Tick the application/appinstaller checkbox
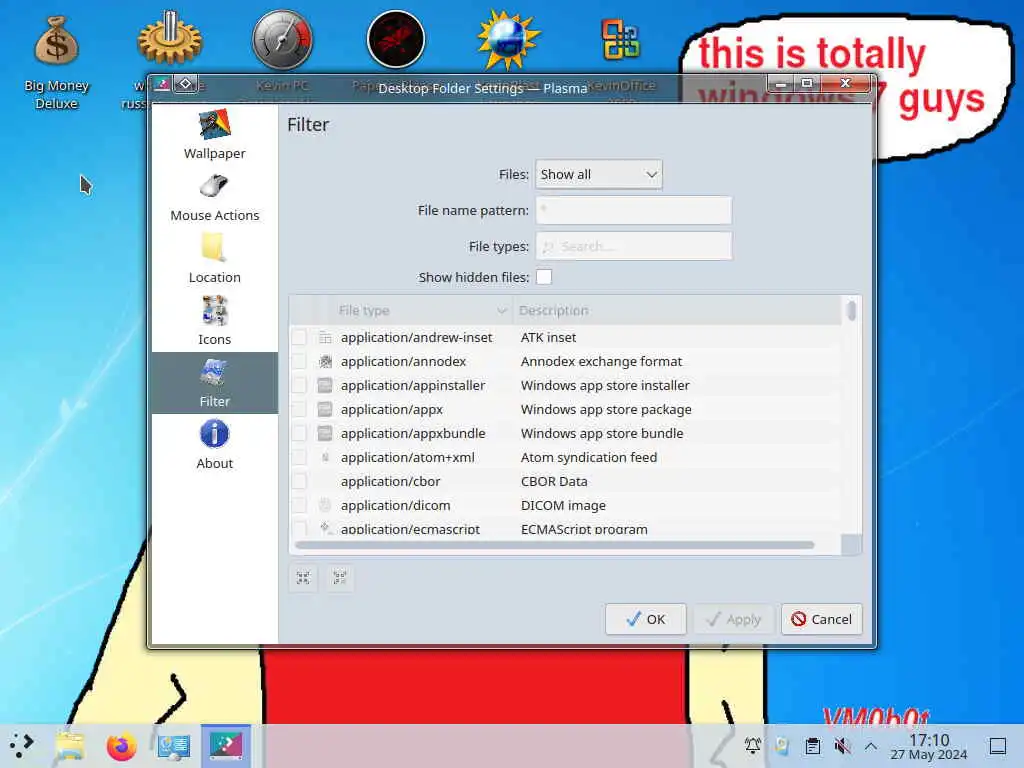This screenshot has height=768, width=1024. click(299, 385)
